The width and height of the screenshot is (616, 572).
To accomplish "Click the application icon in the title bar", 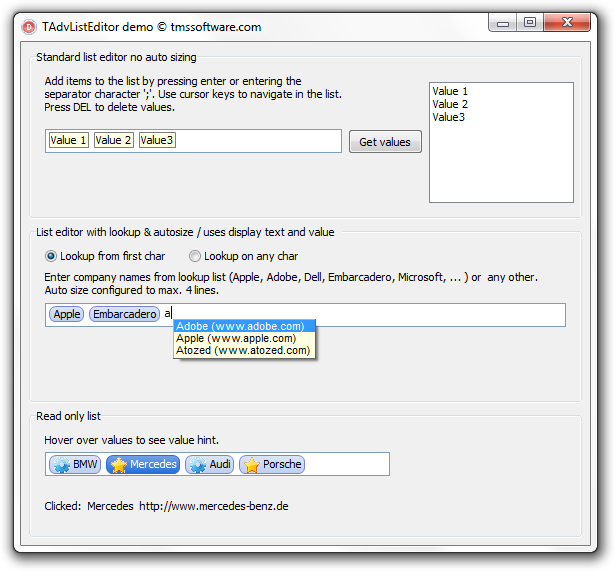I will point(29,26).
